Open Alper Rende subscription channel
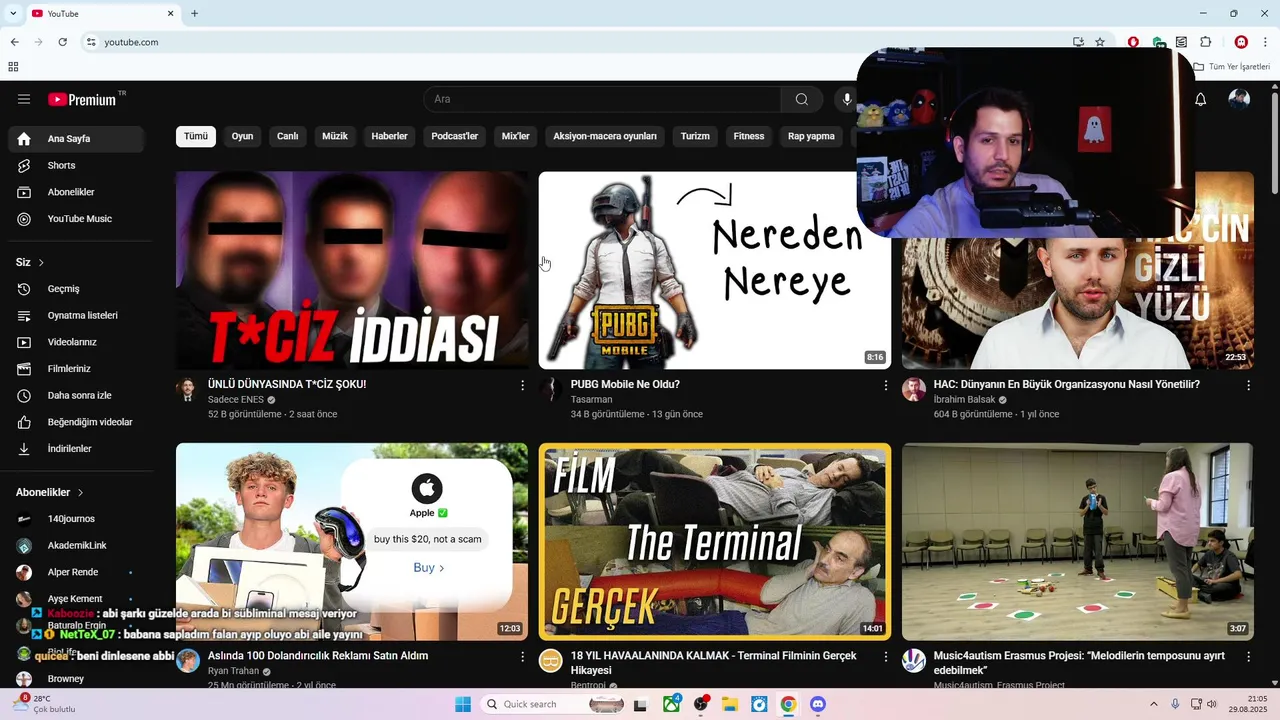Screen dimensions: 1280x720 76,572
